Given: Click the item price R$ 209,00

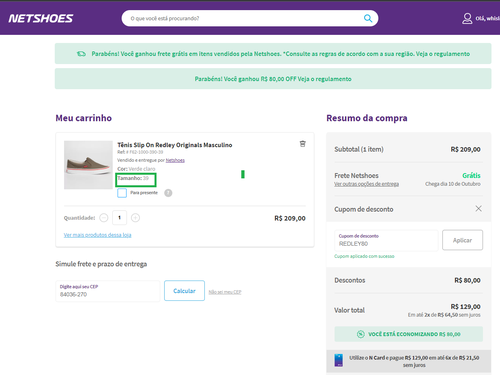Looking at the screenshot, I should 290,218.
